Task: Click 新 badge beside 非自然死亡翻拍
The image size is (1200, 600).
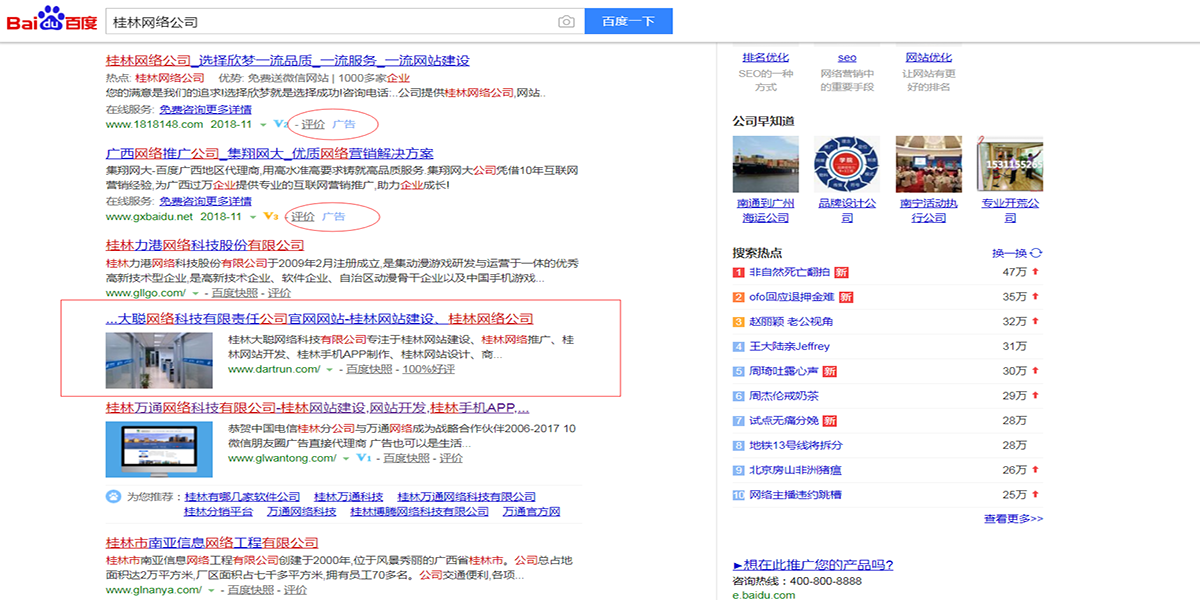Action: coord(842,272)
